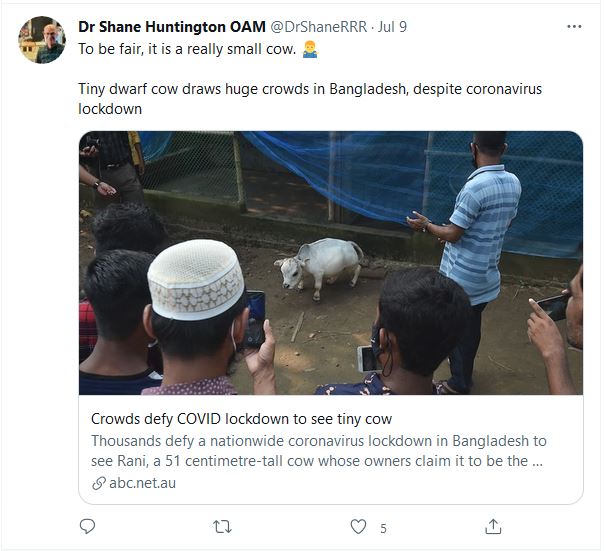This screenshot has width=606, height=551.
Task: Click Dr Shane Huntington's profile avatar
Action: [x=42, y=40]
